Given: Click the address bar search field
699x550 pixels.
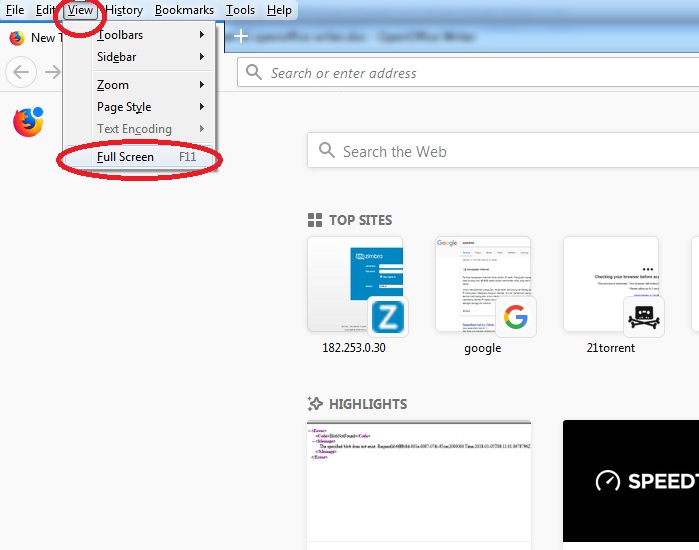Looking at the screenshot, I should pos(468,73).
